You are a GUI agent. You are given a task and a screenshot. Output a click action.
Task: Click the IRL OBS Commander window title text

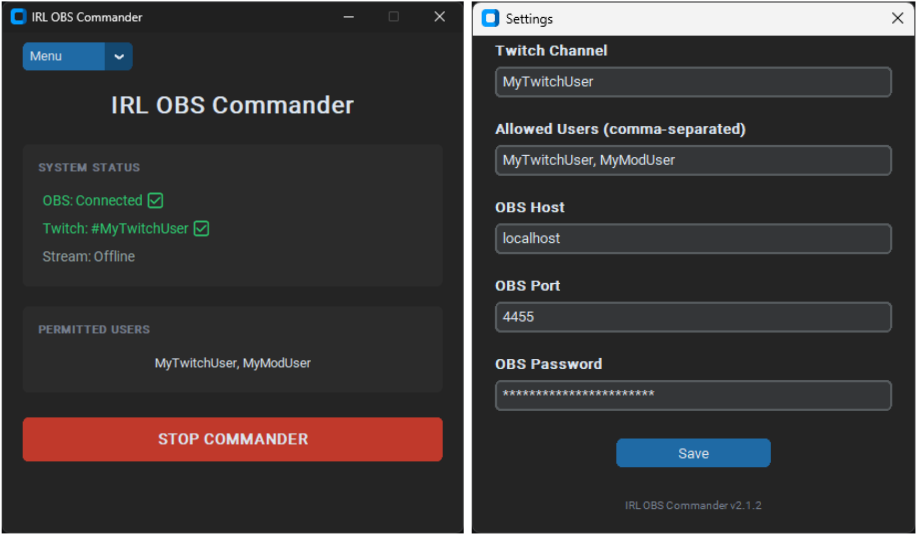tap(87, 17)
